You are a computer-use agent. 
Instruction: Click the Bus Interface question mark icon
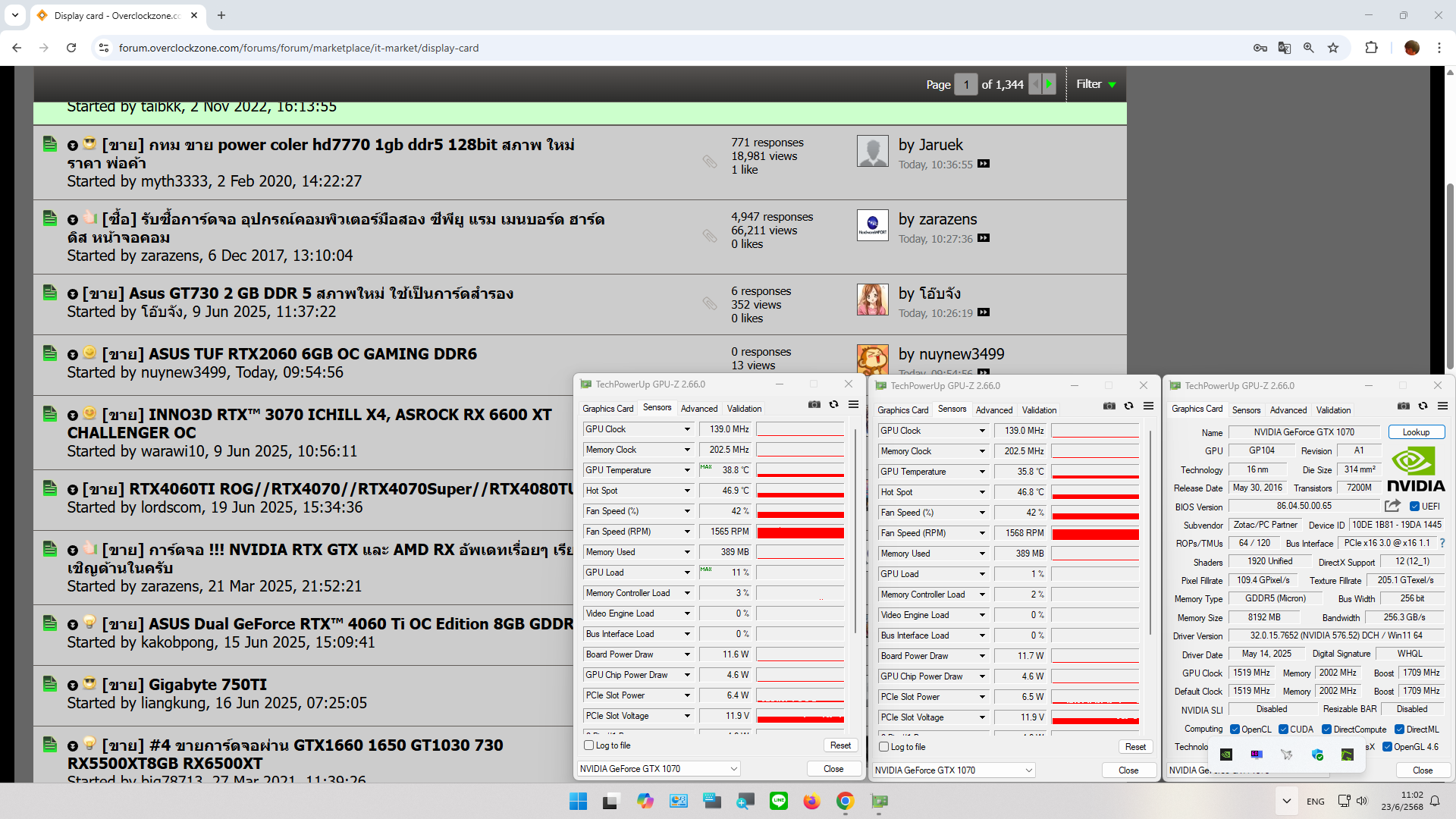pos(1442,543)
